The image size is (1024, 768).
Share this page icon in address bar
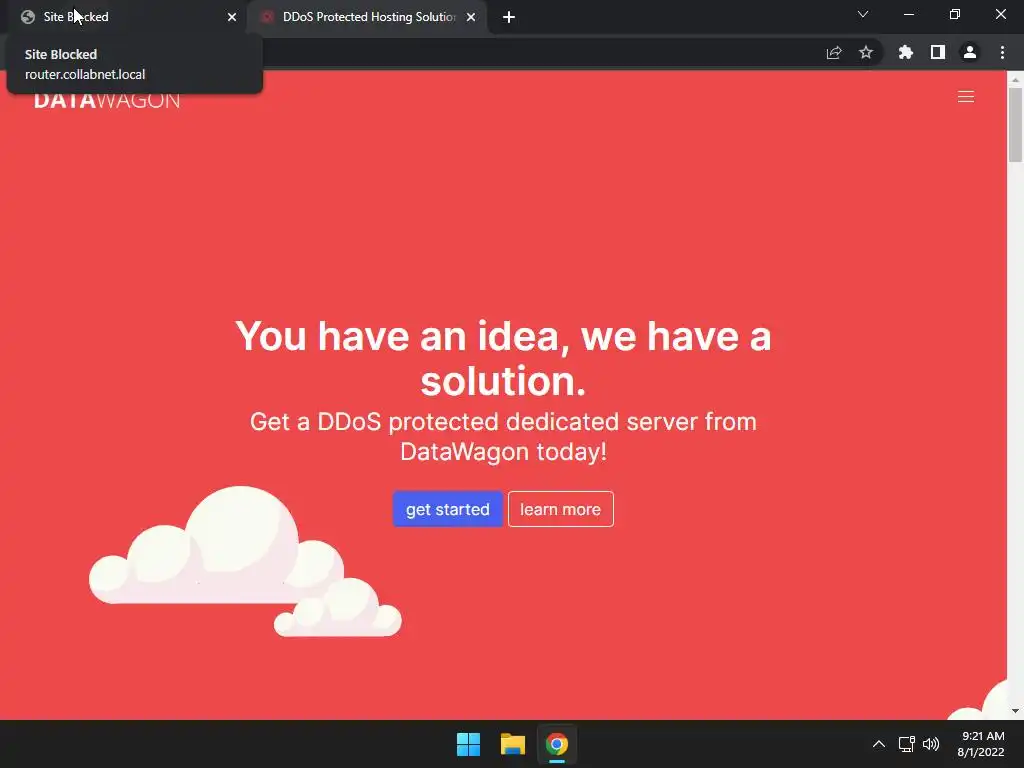834,53
